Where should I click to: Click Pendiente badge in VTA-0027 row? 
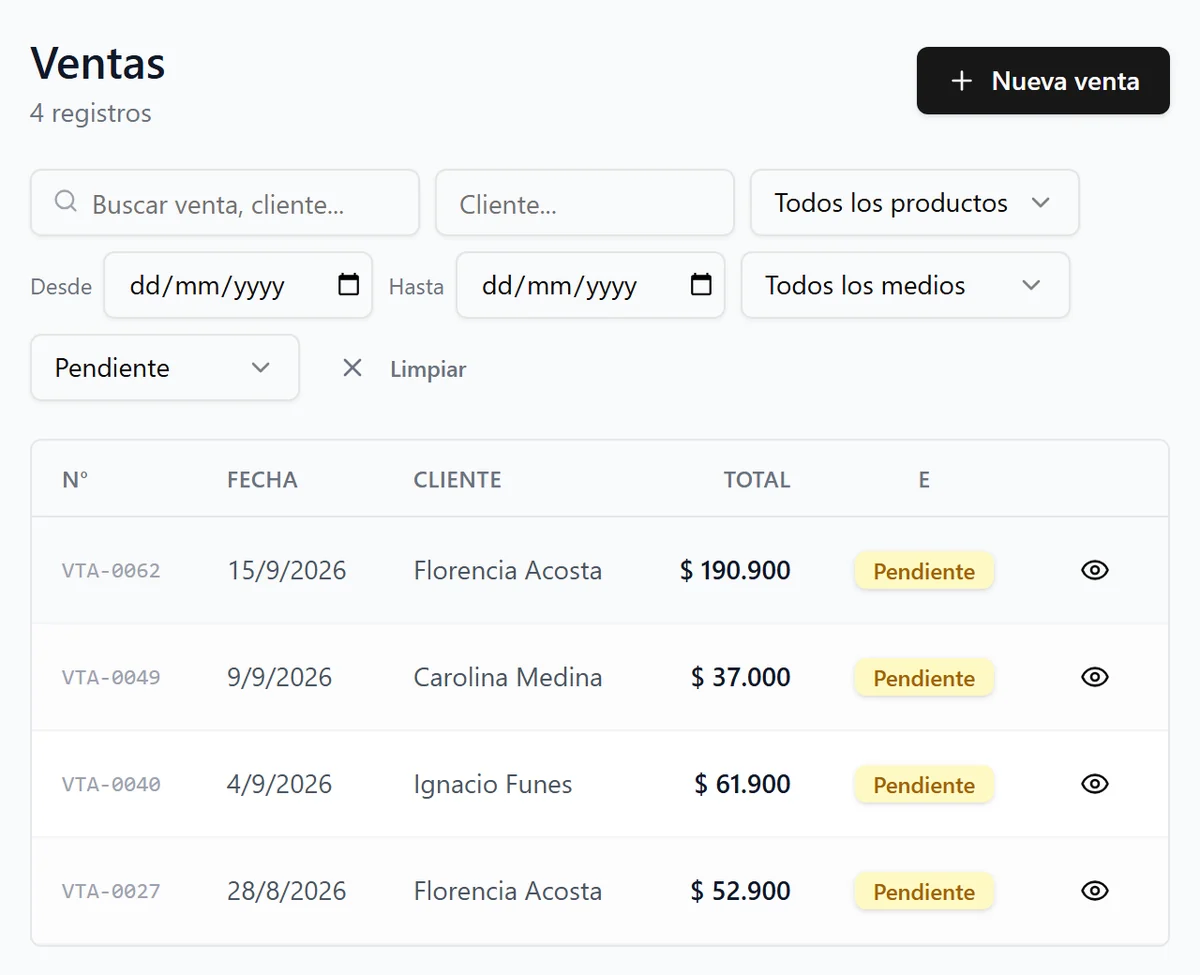point(924,892)
